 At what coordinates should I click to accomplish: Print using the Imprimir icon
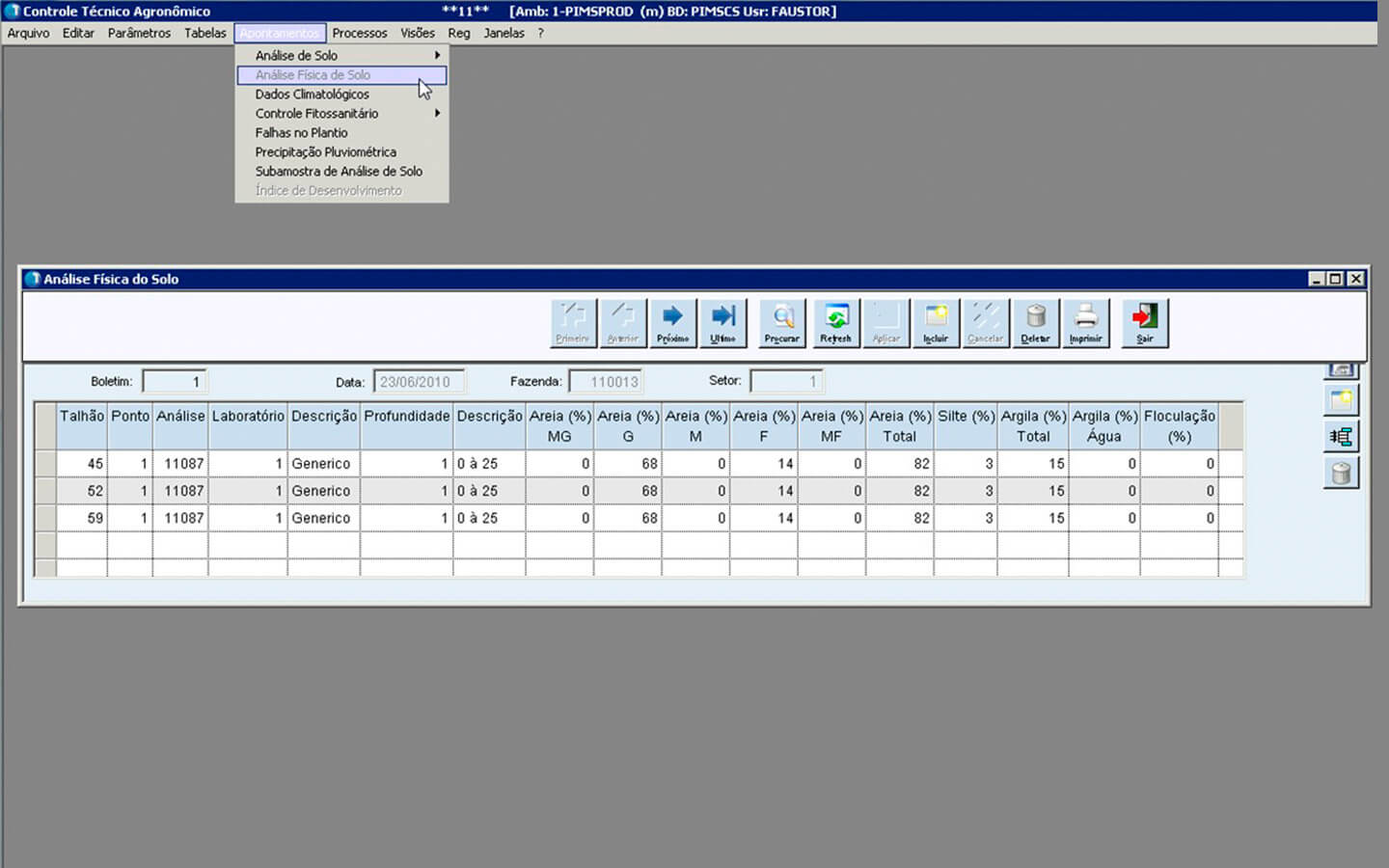point(1086,322)
